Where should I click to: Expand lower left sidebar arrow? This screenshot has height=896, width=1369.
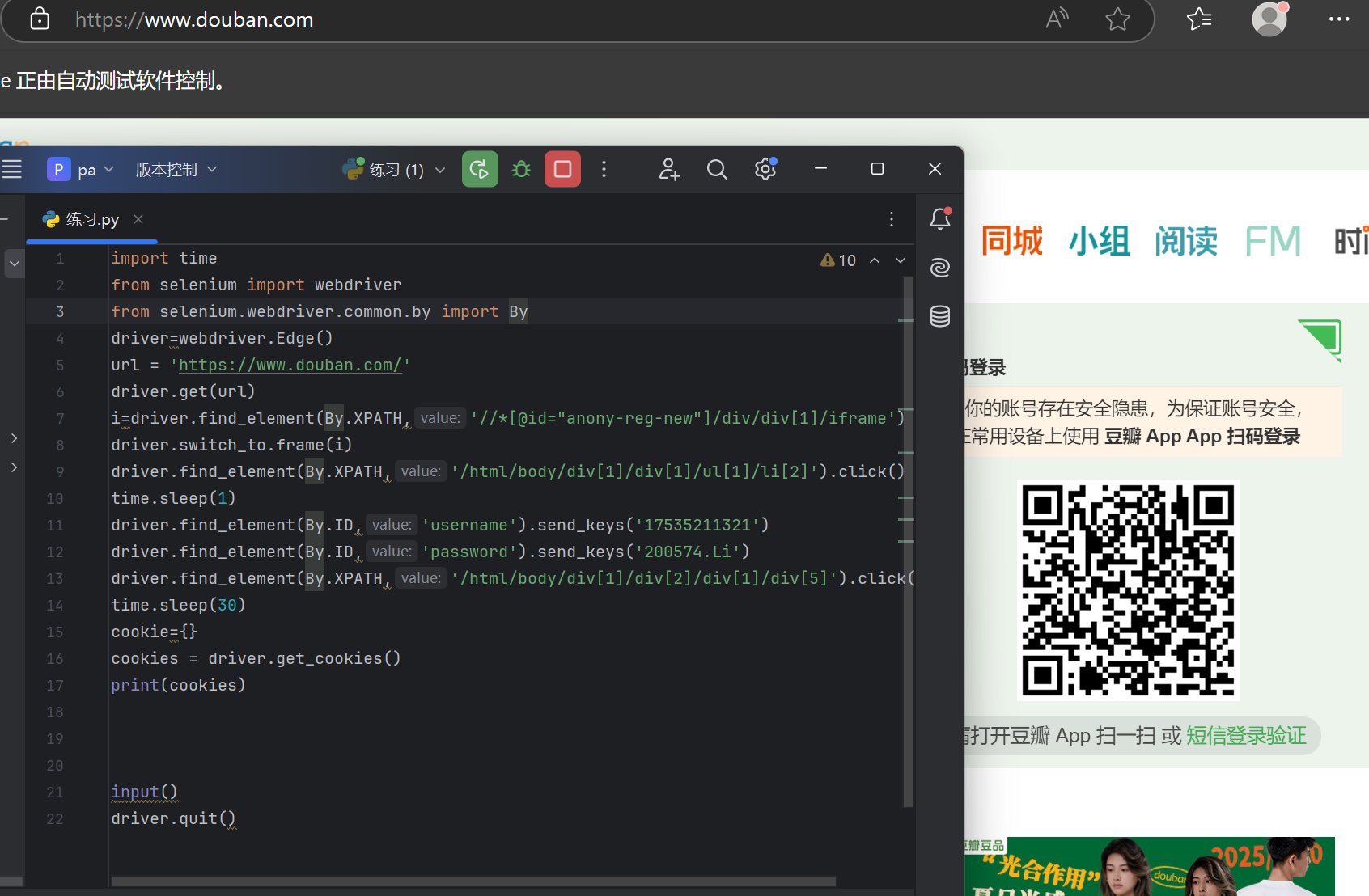14,467
